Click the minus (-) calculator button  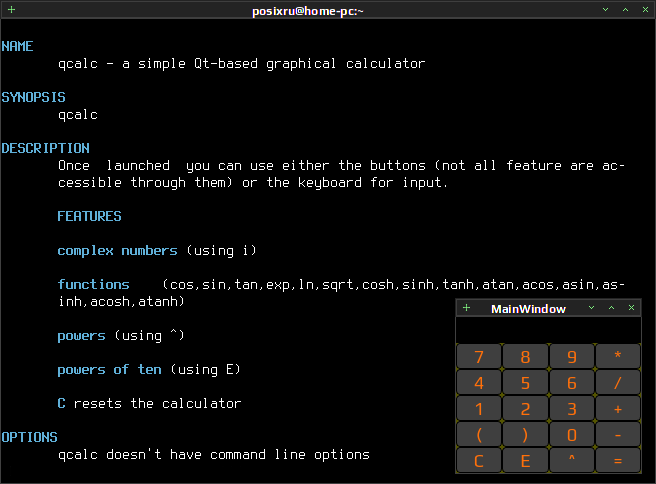[618, 435]
